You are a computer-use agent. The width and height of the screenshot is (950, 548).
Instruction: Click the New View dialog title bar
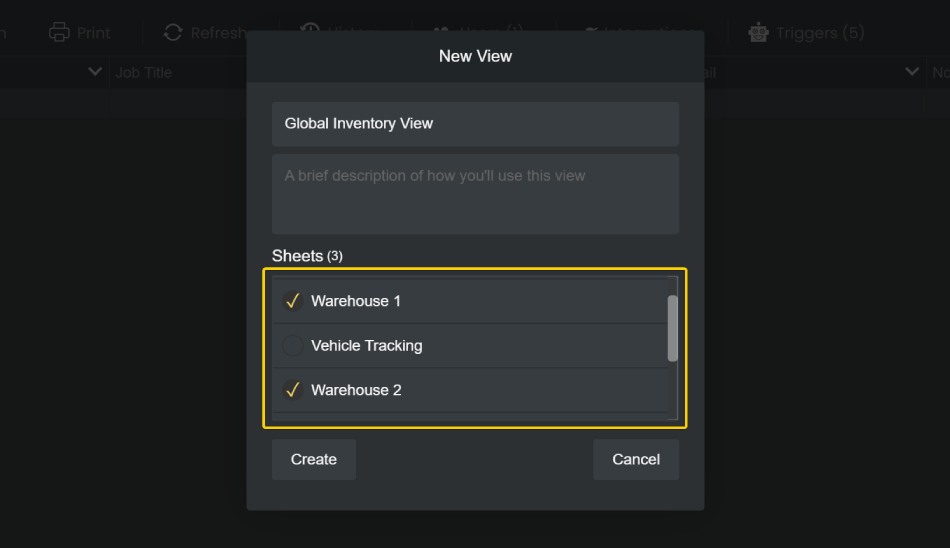475,56
